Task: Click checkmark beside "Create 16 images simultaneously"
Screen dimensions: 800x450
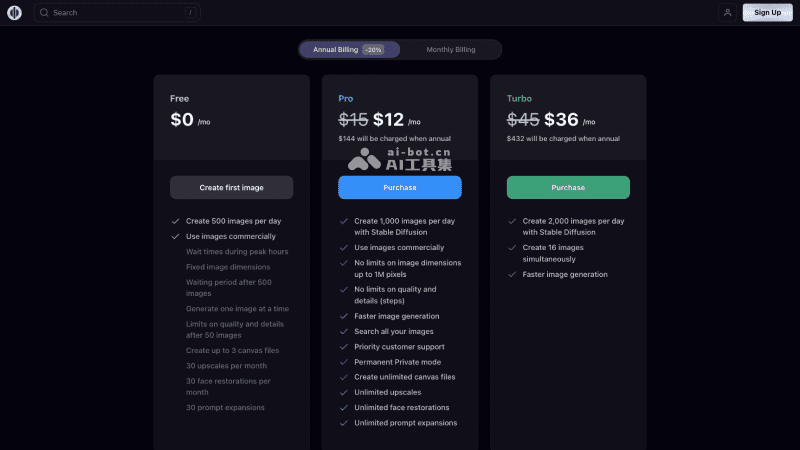Action: click(x=512, y=247)
